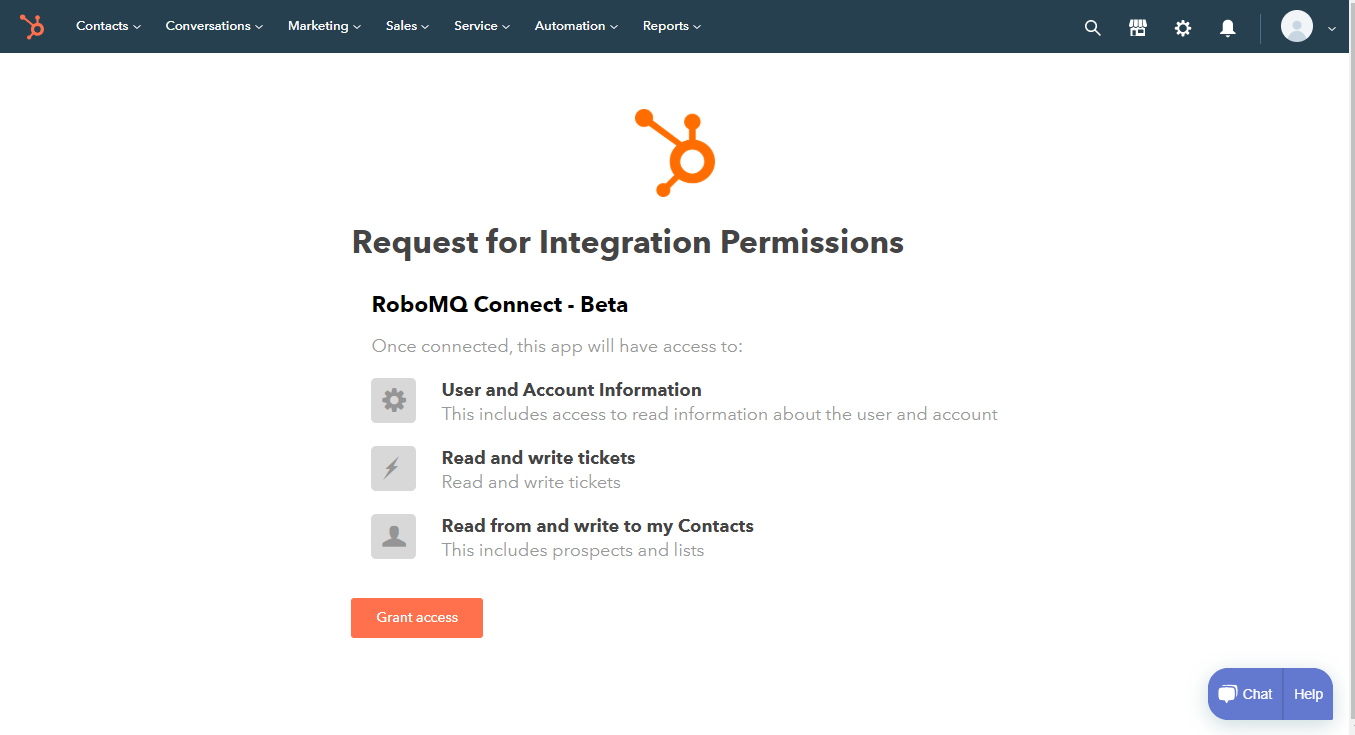Open the Chat widget button

tap(1246, 694)
